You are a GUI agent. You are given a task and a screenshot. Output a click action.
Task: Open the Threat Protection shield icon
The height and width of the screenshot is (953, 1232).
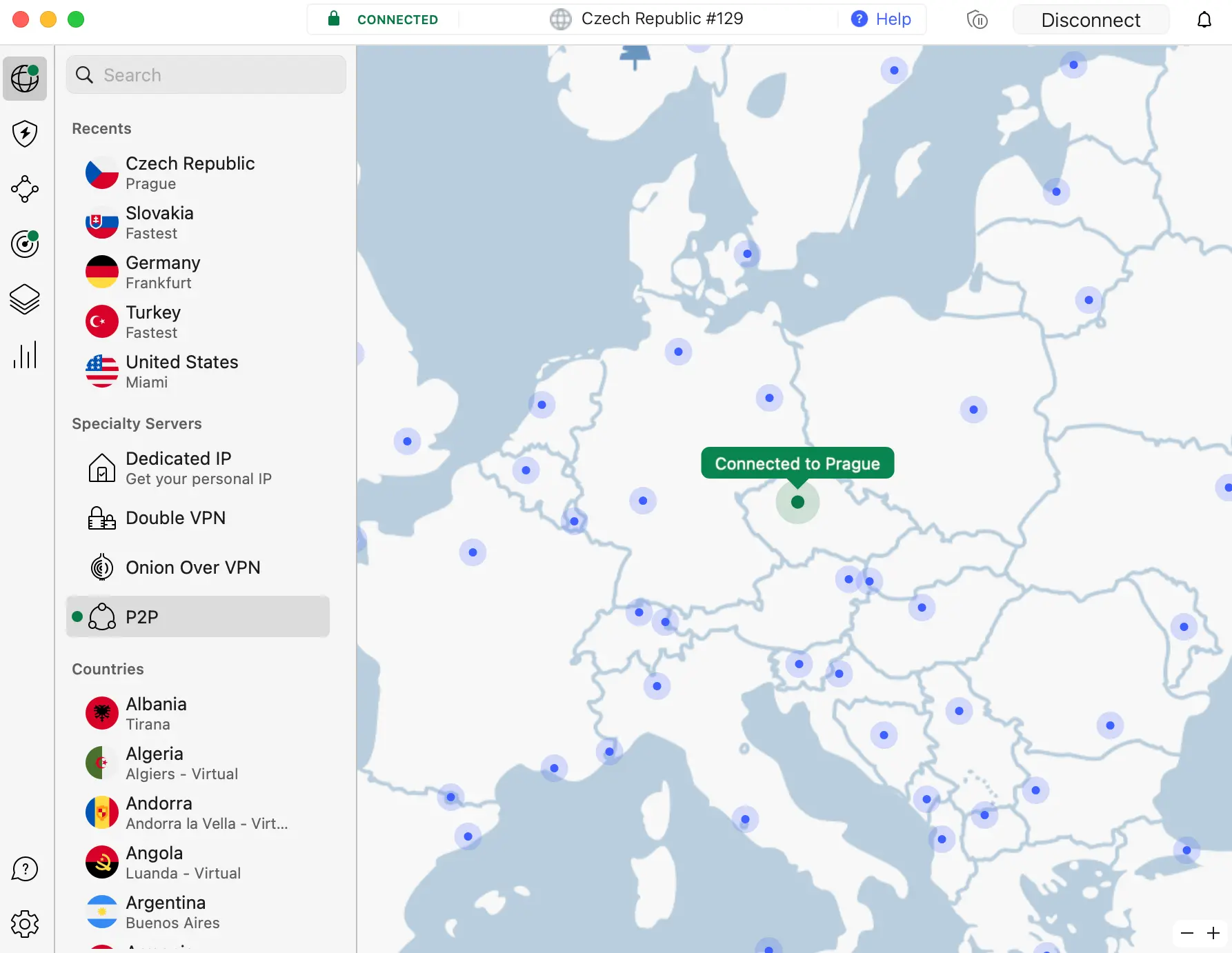tap(25, 134)
